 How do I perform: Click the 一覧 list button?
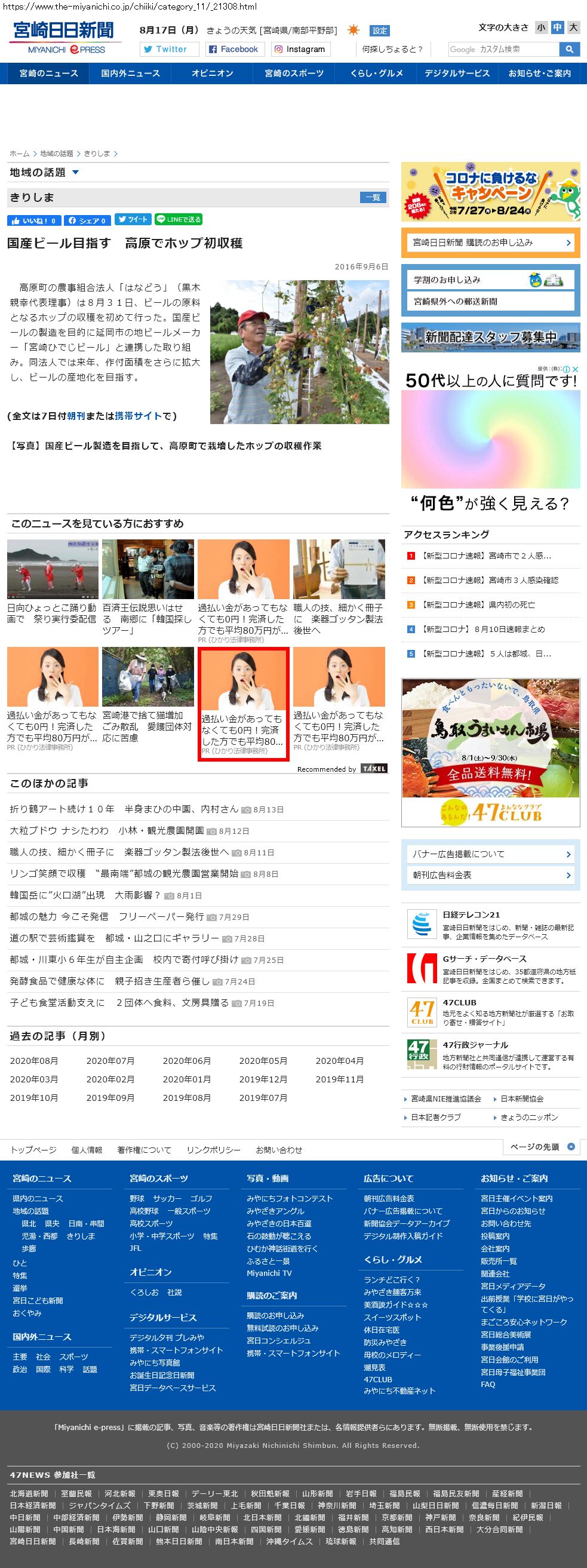coord(373,197)
